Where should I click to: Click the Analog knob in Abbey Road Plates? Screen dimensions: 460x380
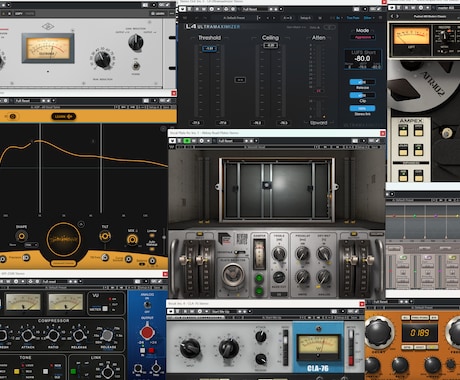tap(323, 276)
